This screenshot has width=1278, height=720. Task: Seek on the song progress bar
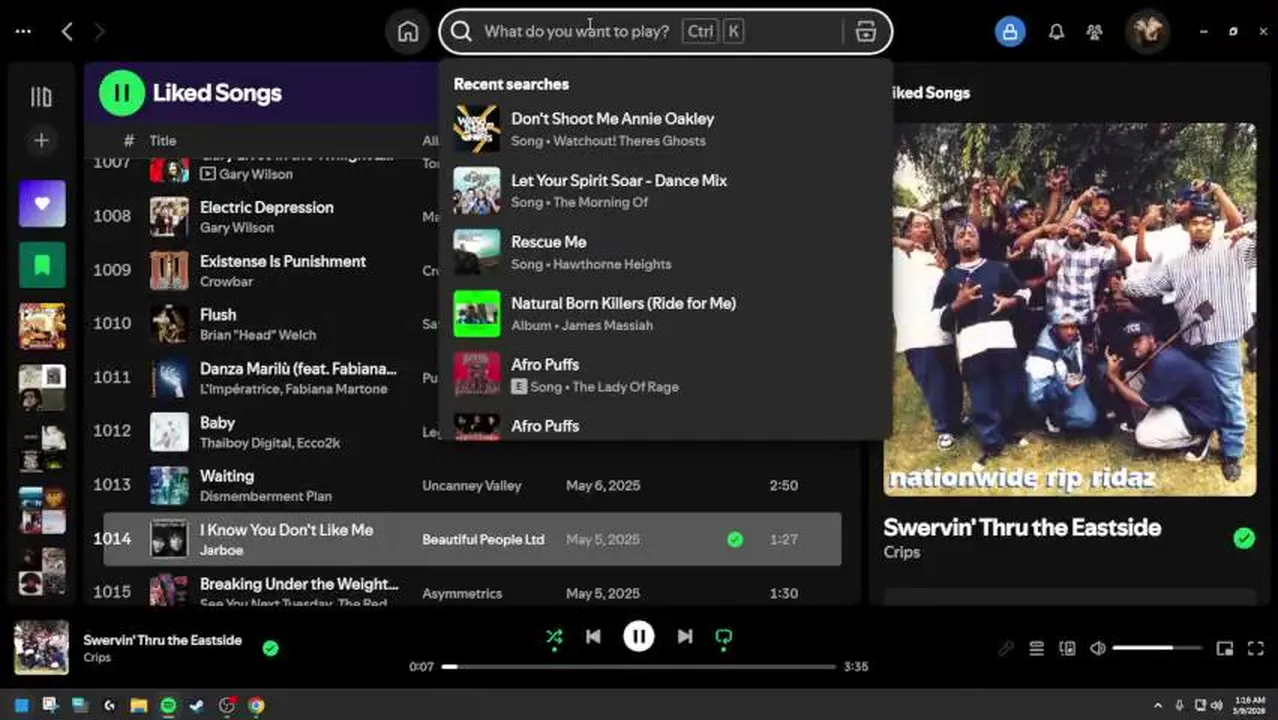click(x=639, y=667)
